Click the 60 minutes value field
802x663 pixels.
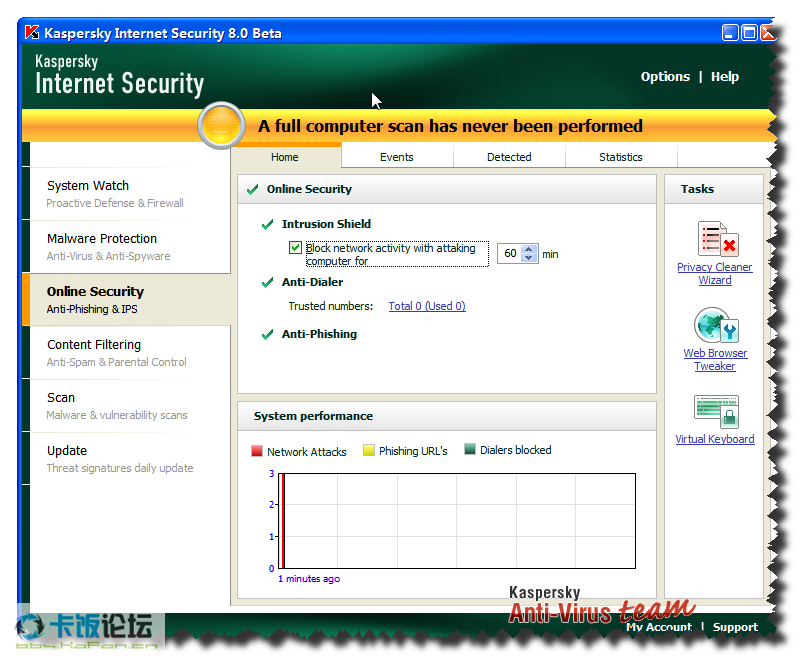point(510,253)
